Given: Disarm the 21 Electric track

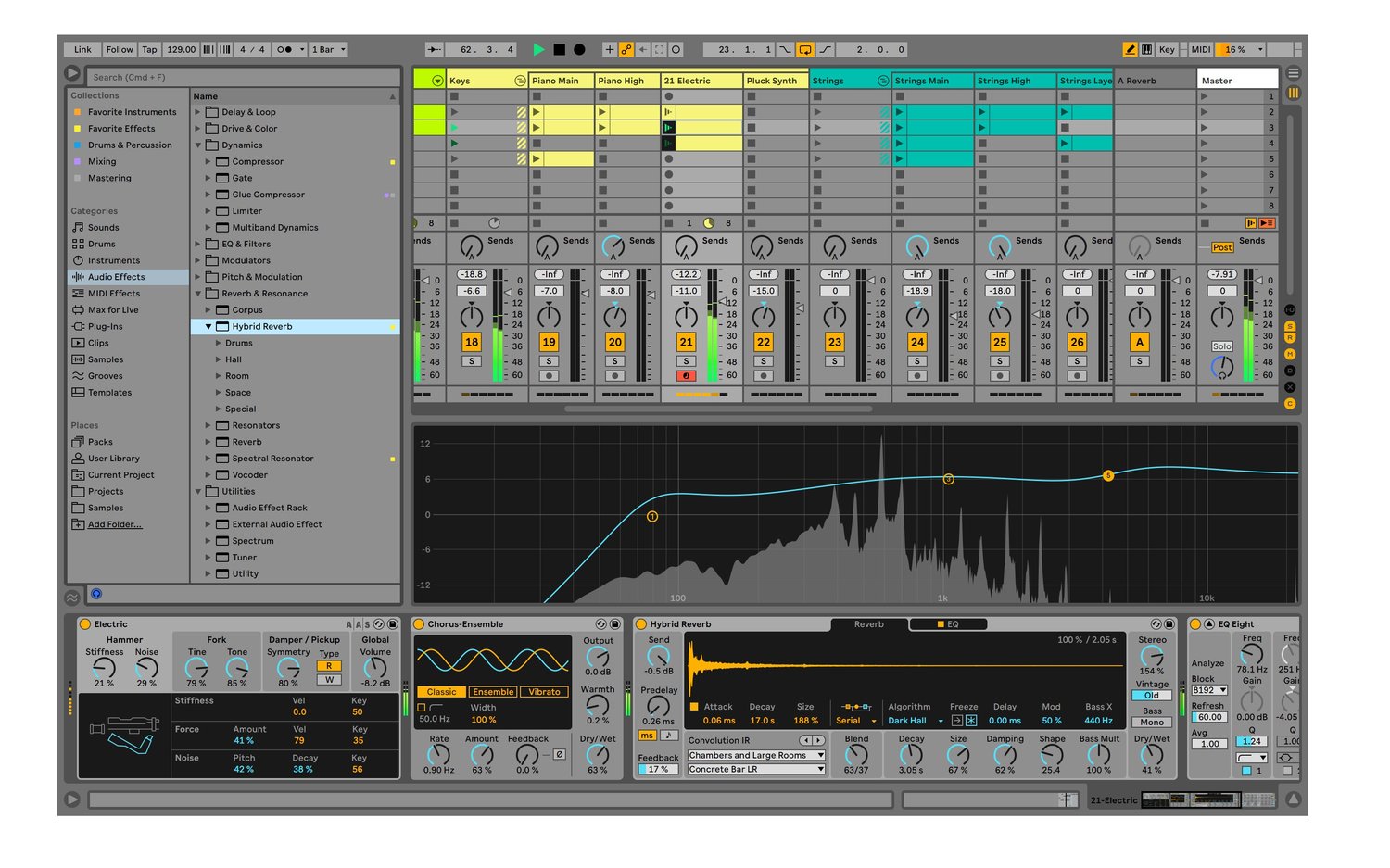Looking at the screenshot, I should point(686,376).
